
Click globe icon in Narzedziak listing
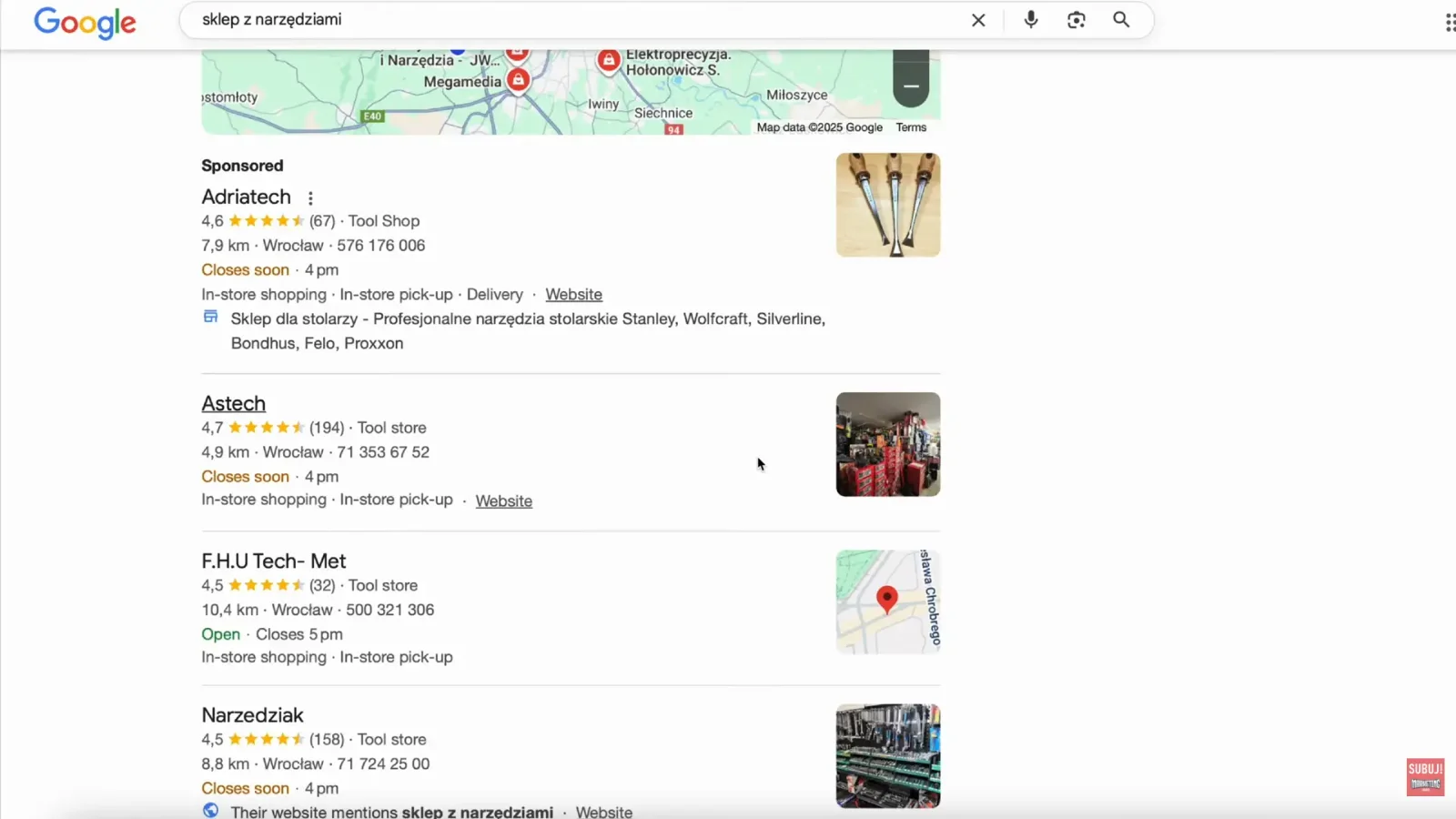(210, 810)
